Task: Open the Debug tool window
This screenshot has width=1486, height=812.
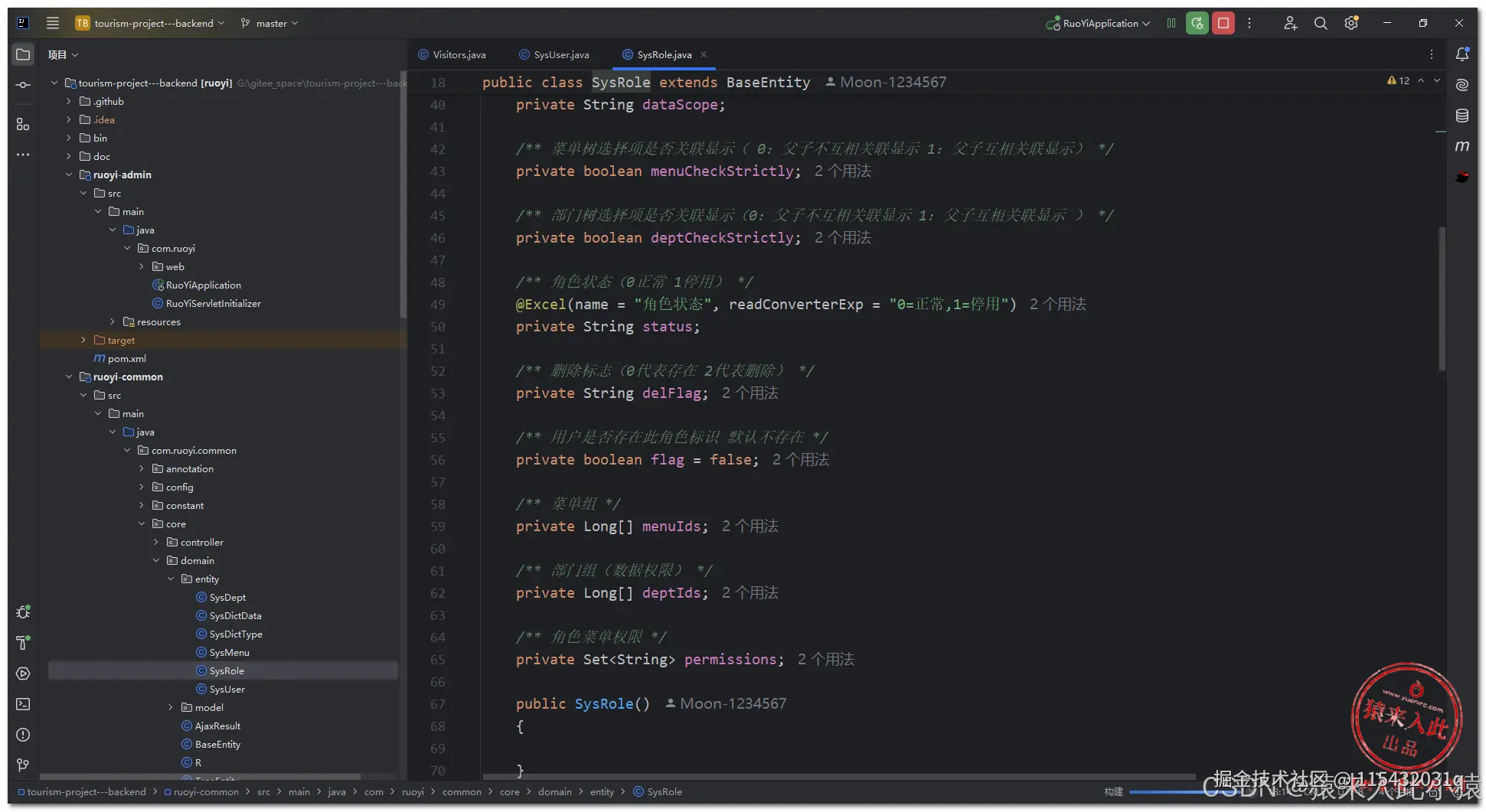Action: pos(23,612)
